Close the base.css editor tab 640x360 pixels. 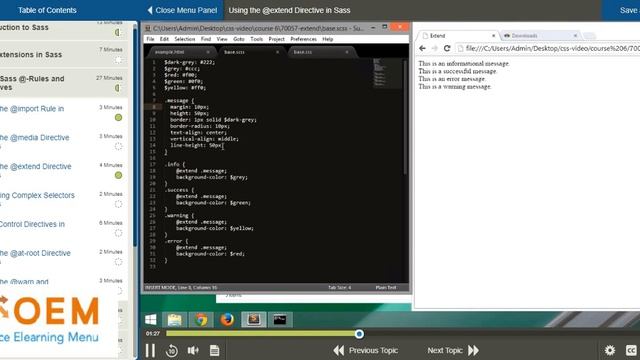coord(347,52)
